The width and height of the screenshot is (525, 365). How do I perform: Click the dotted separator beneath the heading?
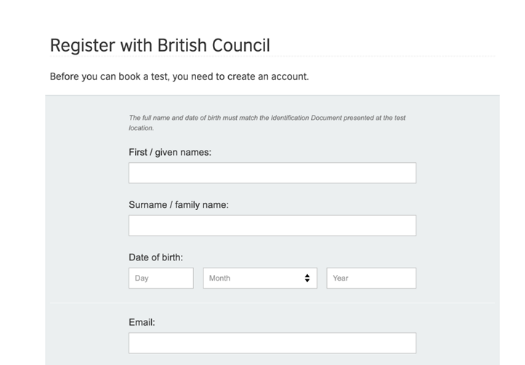pyautogui.click(x=272, y=57)
